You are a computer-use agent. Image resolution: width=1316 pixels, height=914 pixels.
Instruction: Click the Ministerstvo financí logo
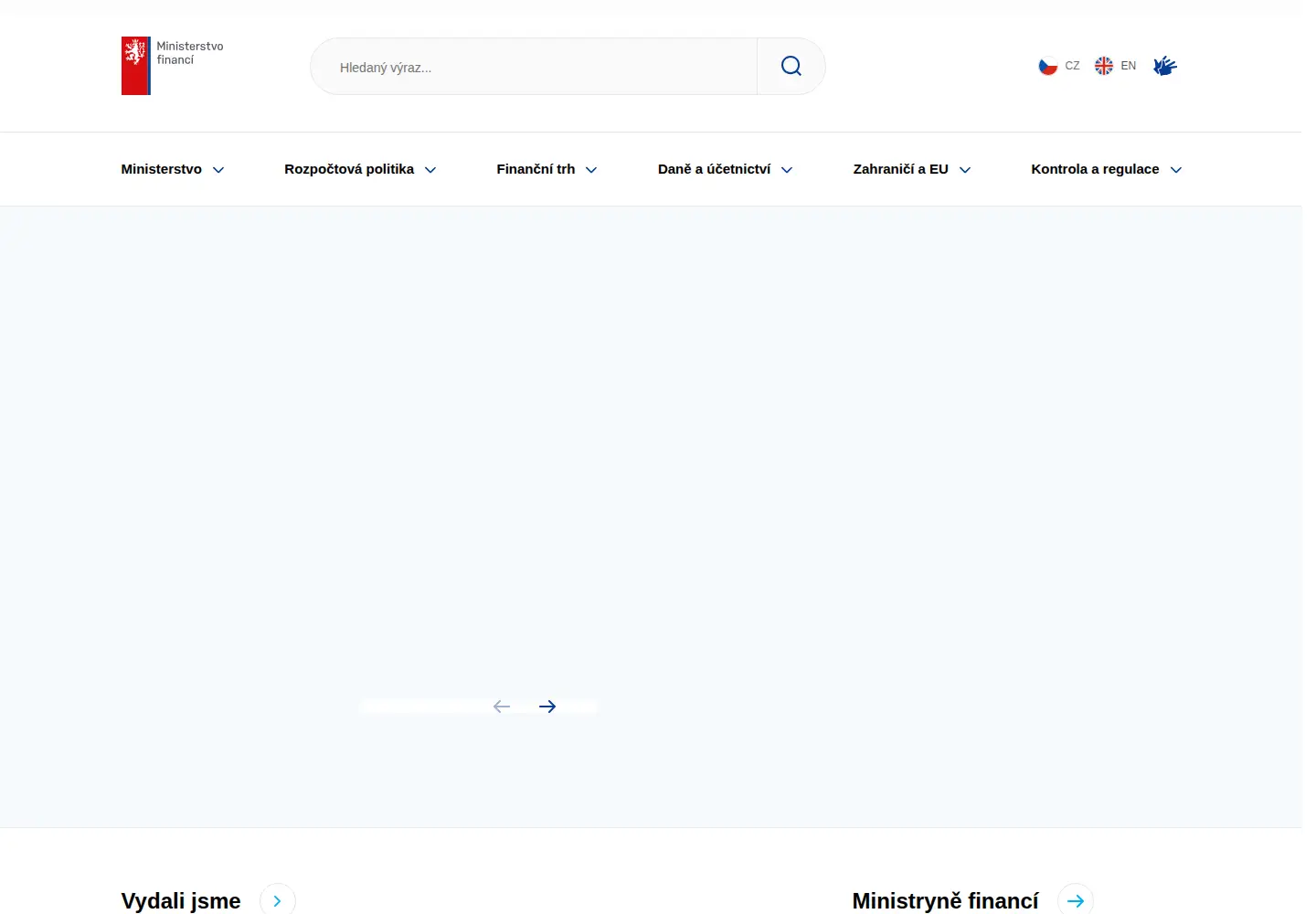[x=173, y=66]
